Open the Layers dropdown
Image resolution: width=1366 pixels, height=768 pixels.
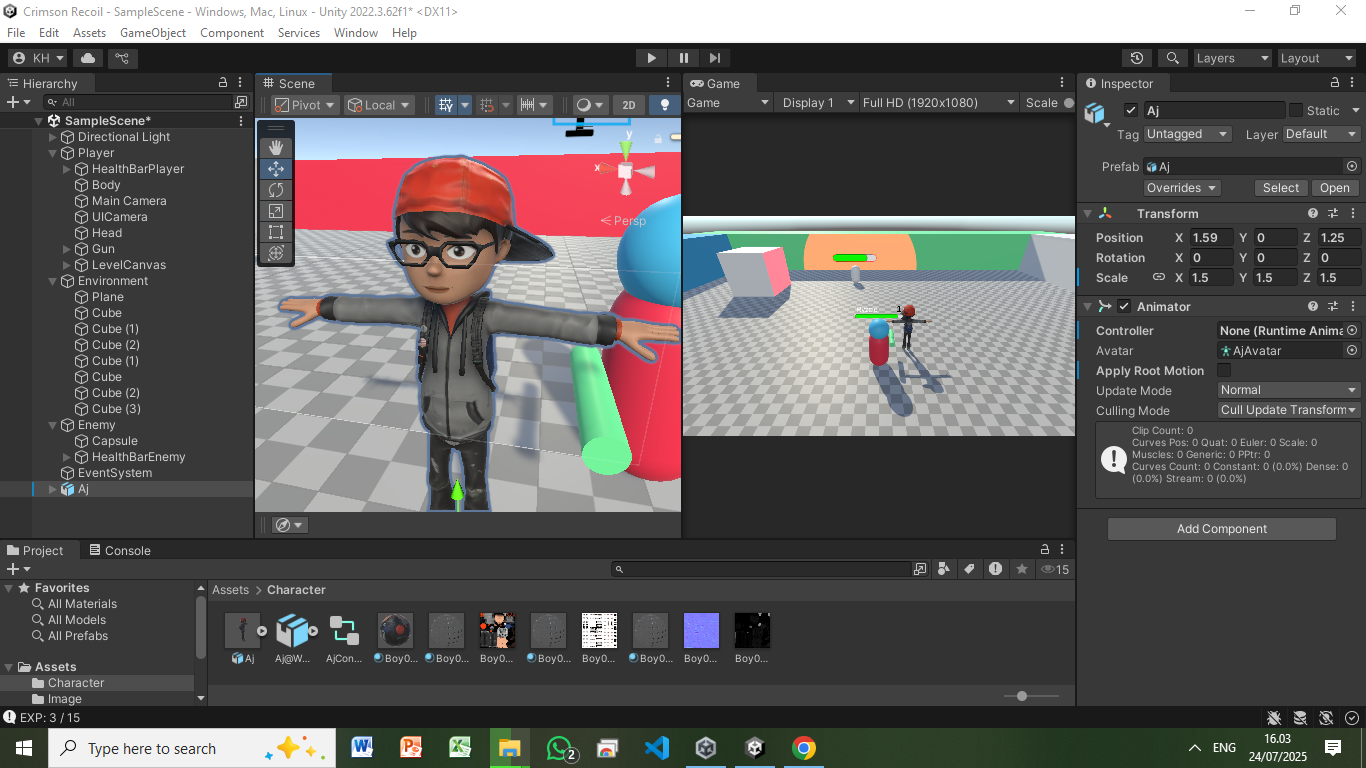(x=1232, y=58)
